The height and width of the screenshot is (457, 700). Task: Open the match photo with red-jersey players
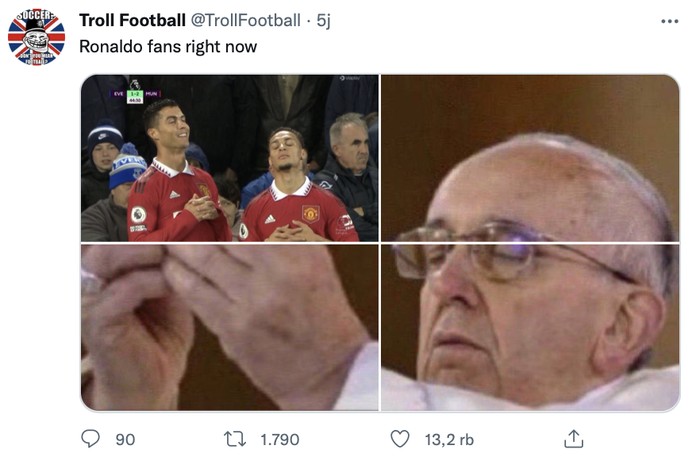pos(229,158)
